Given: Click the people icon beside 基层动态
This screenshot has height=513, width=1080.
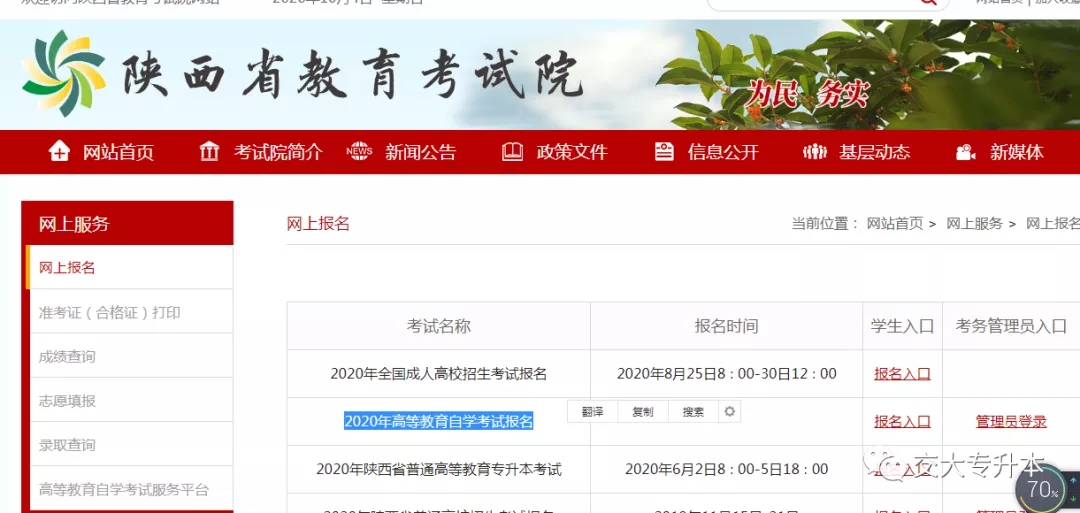Looking at the screenshot, I should coord(815,151).
